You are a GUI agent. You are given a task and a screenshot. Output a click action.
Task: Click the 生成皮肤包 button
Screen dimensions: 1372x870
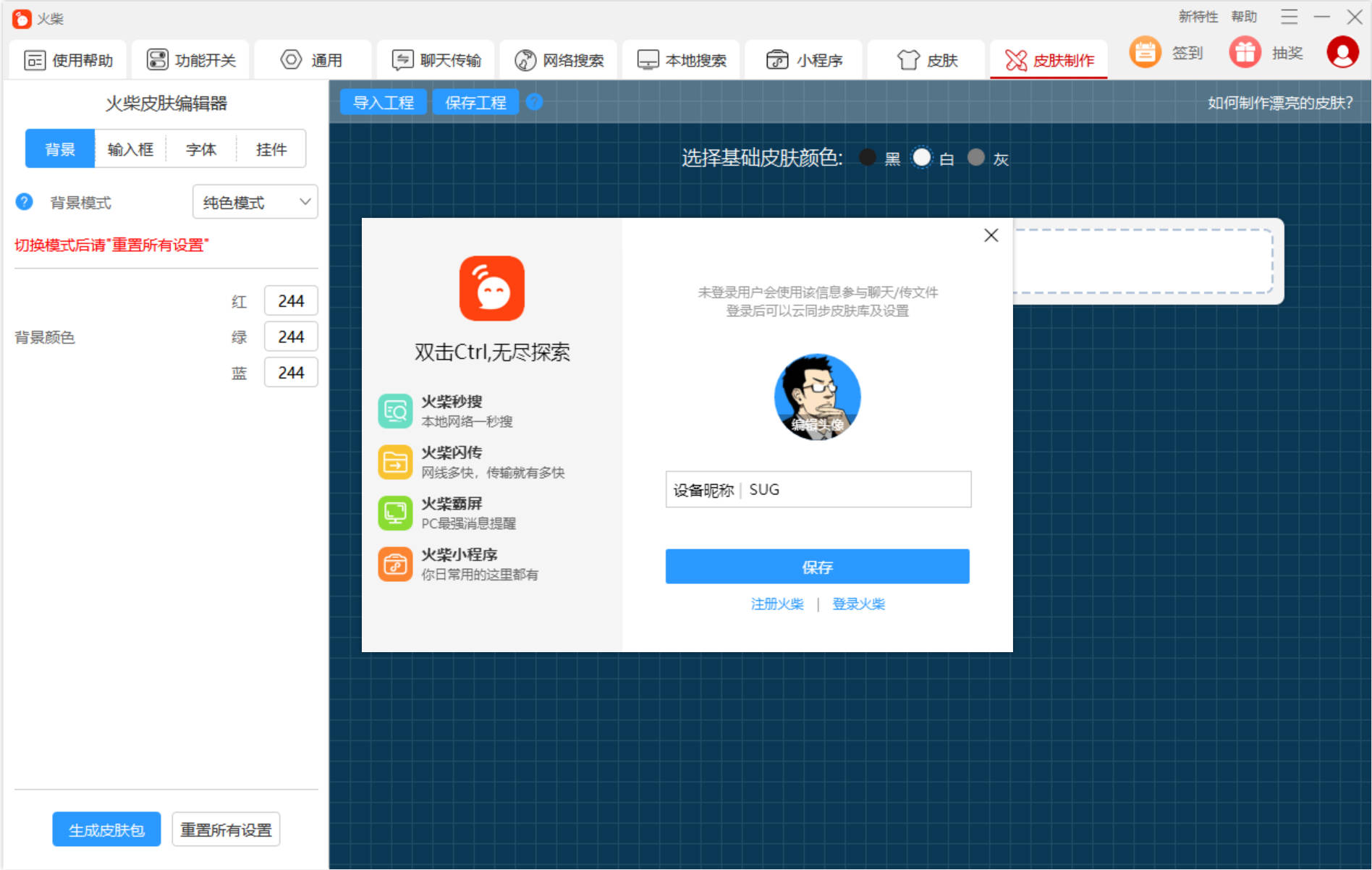(106, 829)
